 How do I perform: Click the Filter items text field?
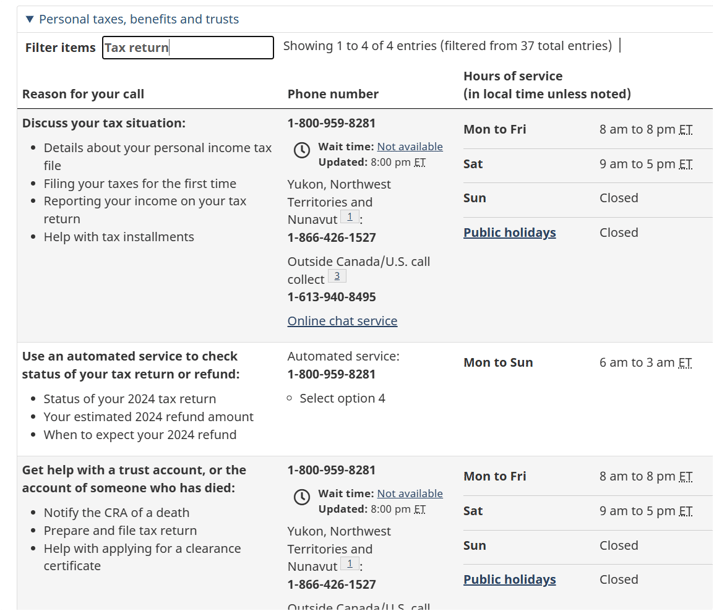187,47
